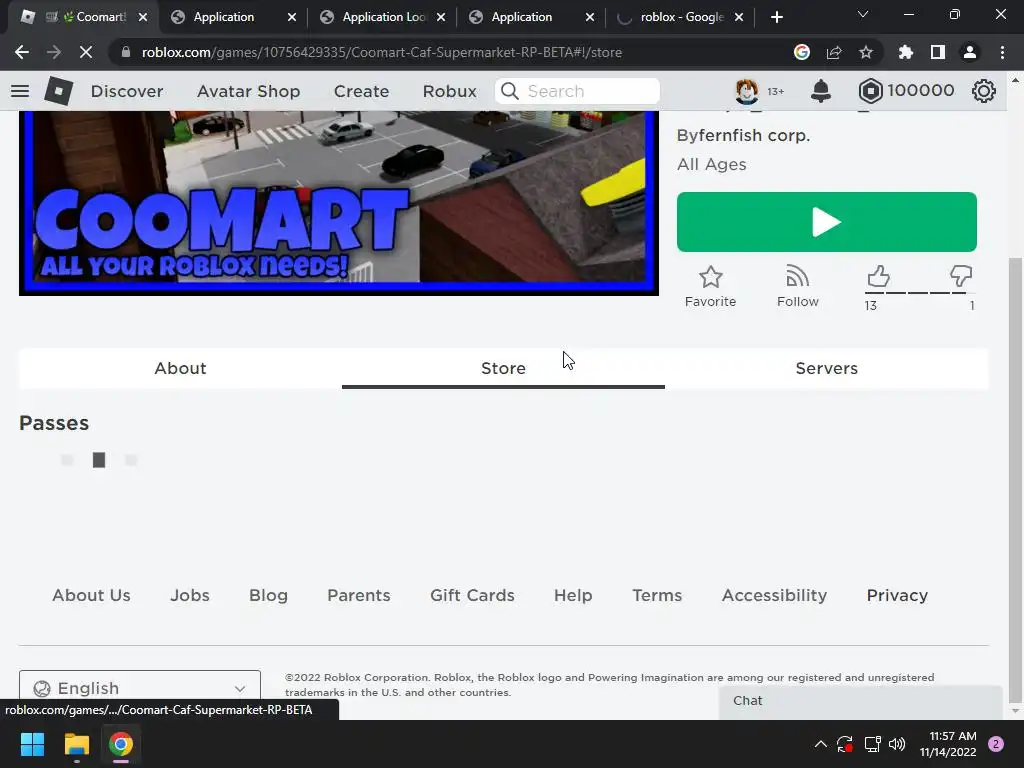The width and height of the screenshot is (1024, 768).
Task: Open the Terms footer link
Action: point(657,595)
